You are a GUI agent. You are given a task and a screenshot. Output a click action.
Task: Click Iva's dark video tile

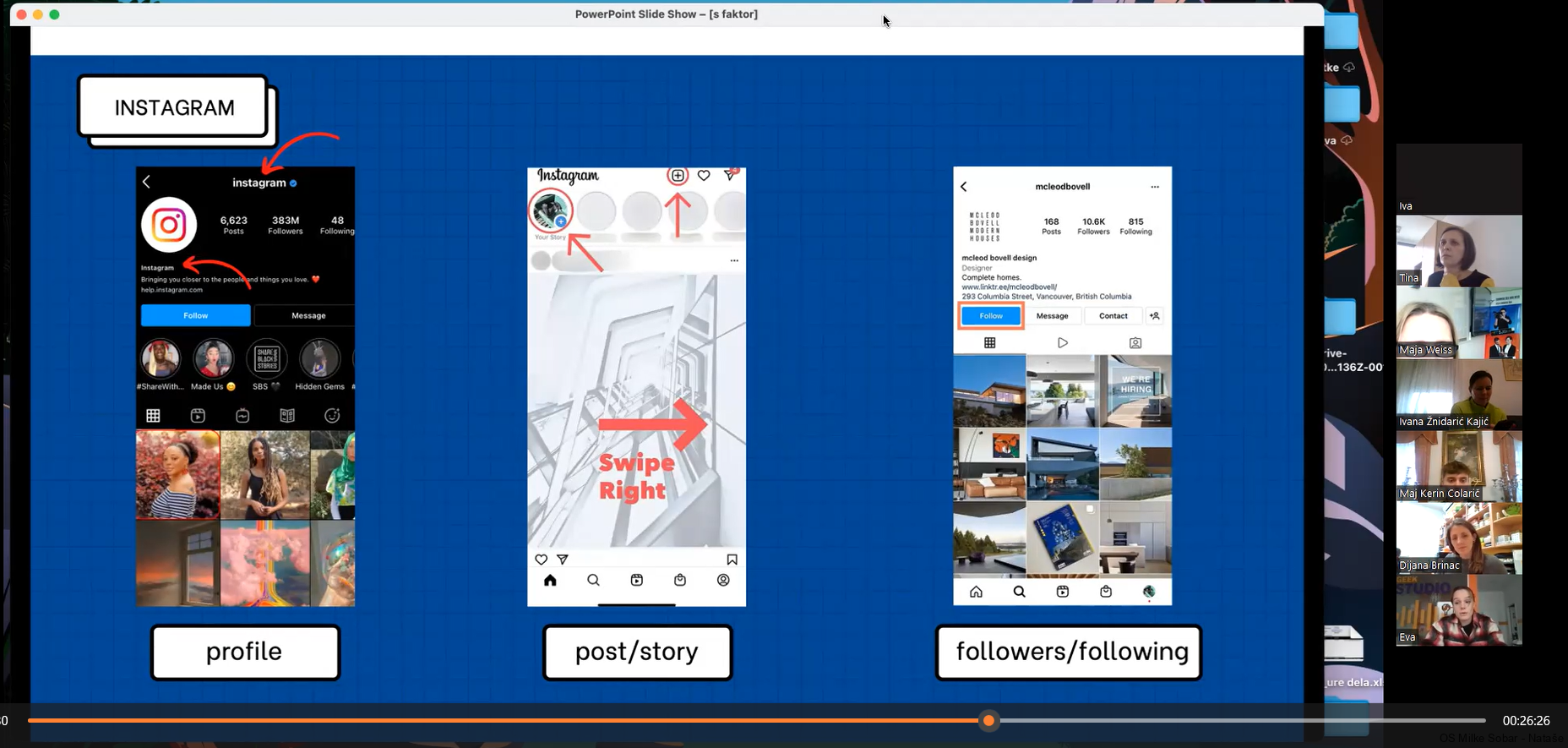click(1459, 179)
